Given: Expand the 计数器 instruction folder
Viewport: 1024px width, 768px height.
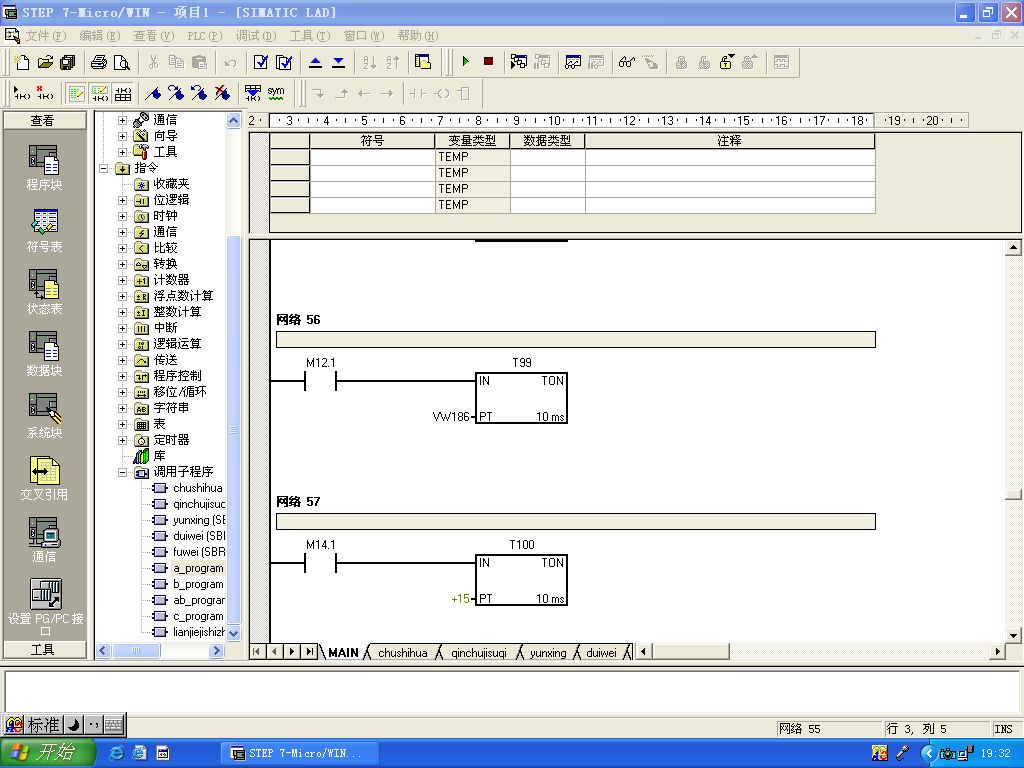Looking at the screenshot, I should (123, 280).
